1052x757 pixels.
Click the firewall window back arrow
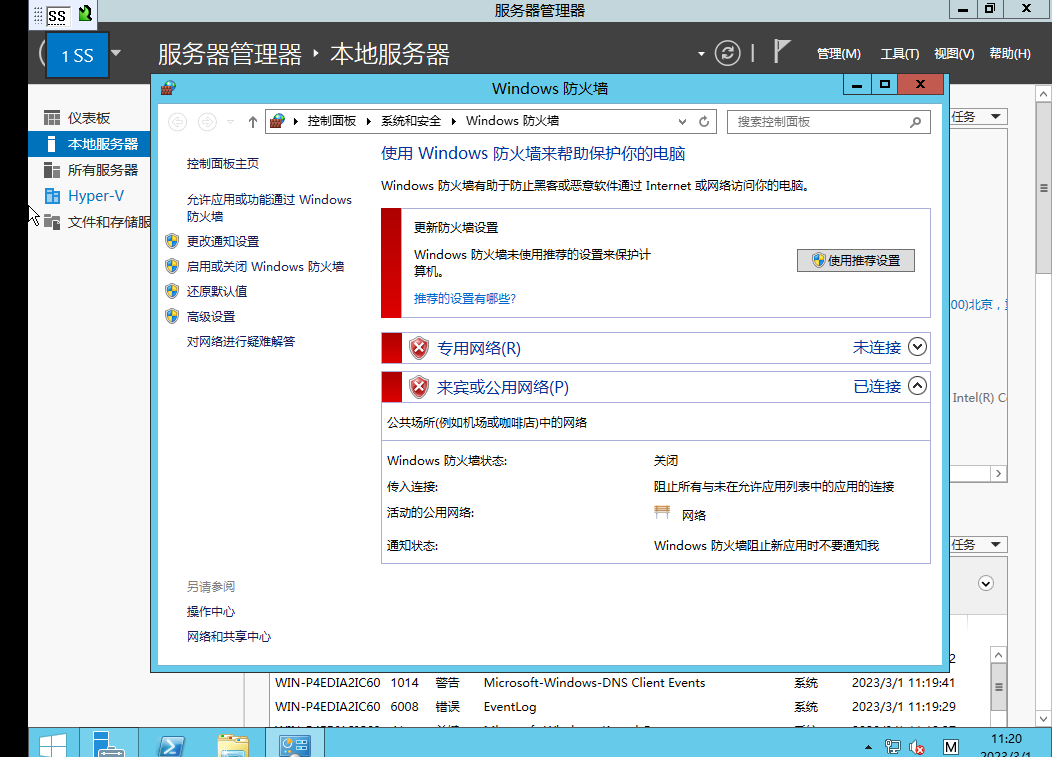pyautogui.click(x=178, y=121)
